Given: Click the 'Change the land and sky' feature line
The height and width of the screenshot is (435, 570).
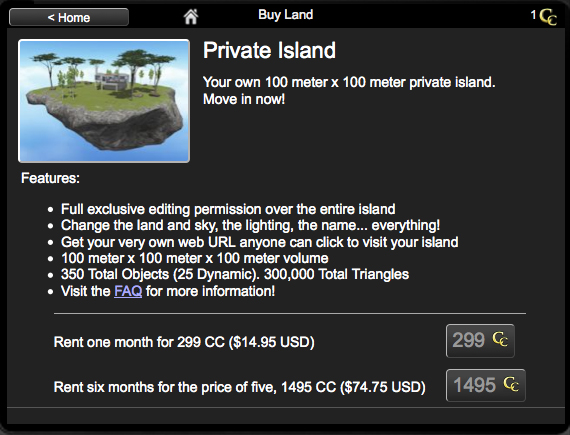Looking at the screenshot, I should (250, 225).
